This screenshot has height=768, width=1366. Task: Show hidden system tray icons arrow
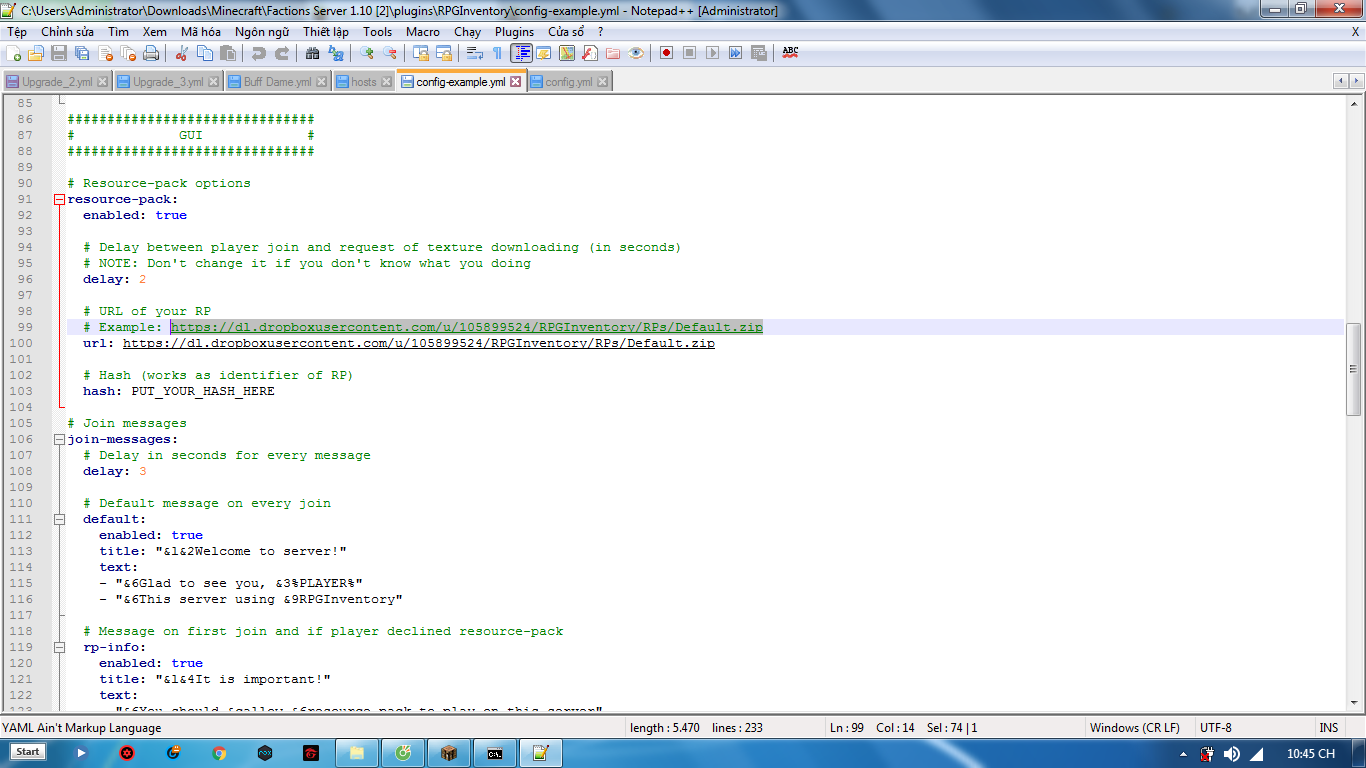point(1183,753)
